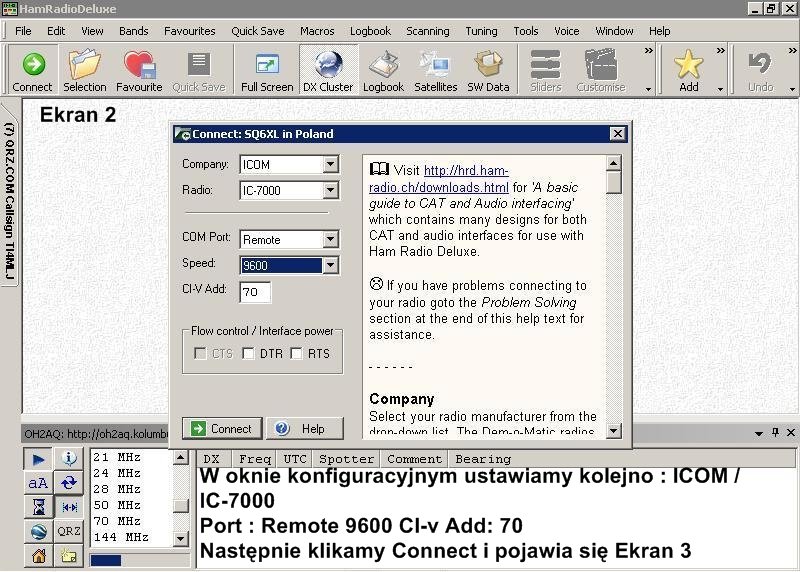
Task: Open the Voice menu
Action: click(566, 31)
